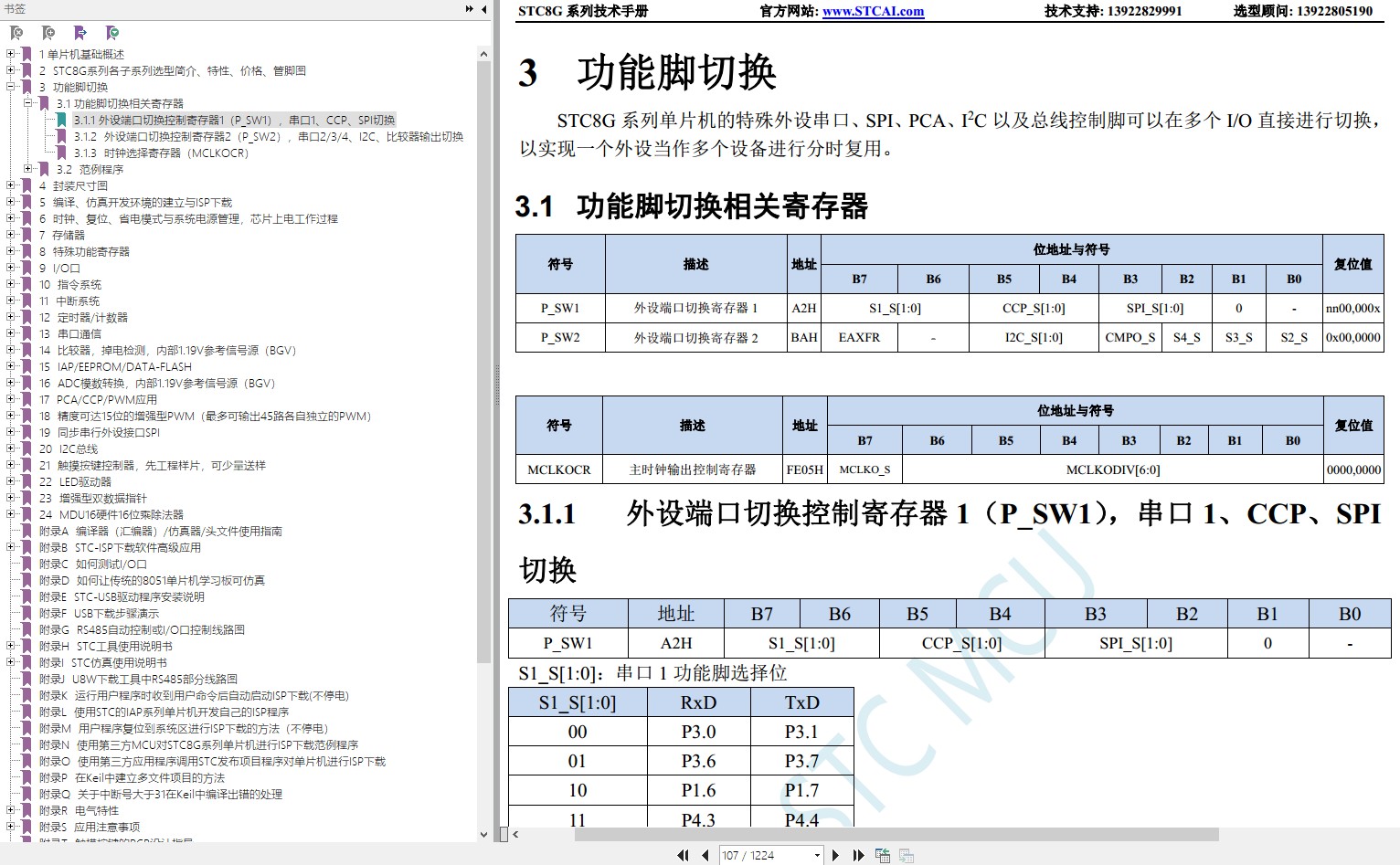This screenshot has width=1400, height=865.
Task: Jump to the last page
Action: 858,855
